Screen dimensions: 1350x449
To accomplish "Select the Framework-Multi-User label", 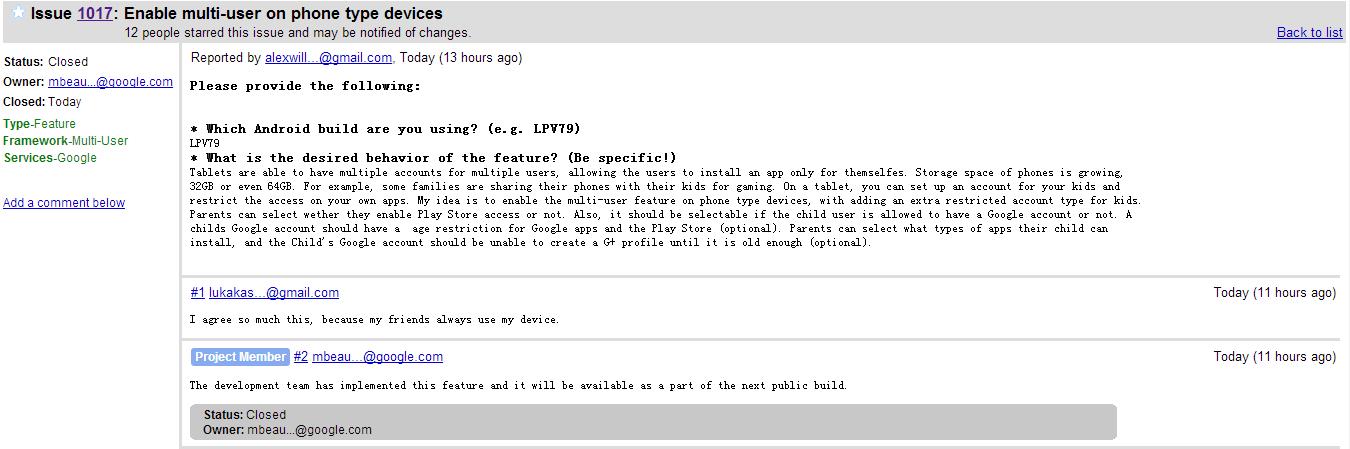I will point(66,141).
